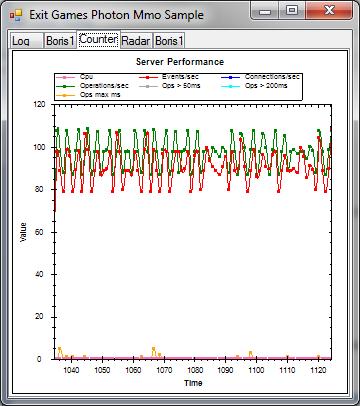Click the 1080 tick label on time axis
The image size is (360, 406).
[195, 370]
